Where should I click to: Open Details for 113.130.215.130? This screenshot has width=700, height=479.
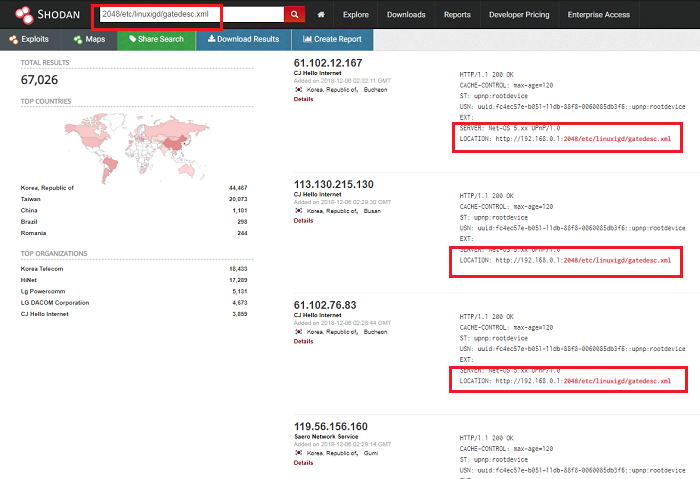point(303,221)
